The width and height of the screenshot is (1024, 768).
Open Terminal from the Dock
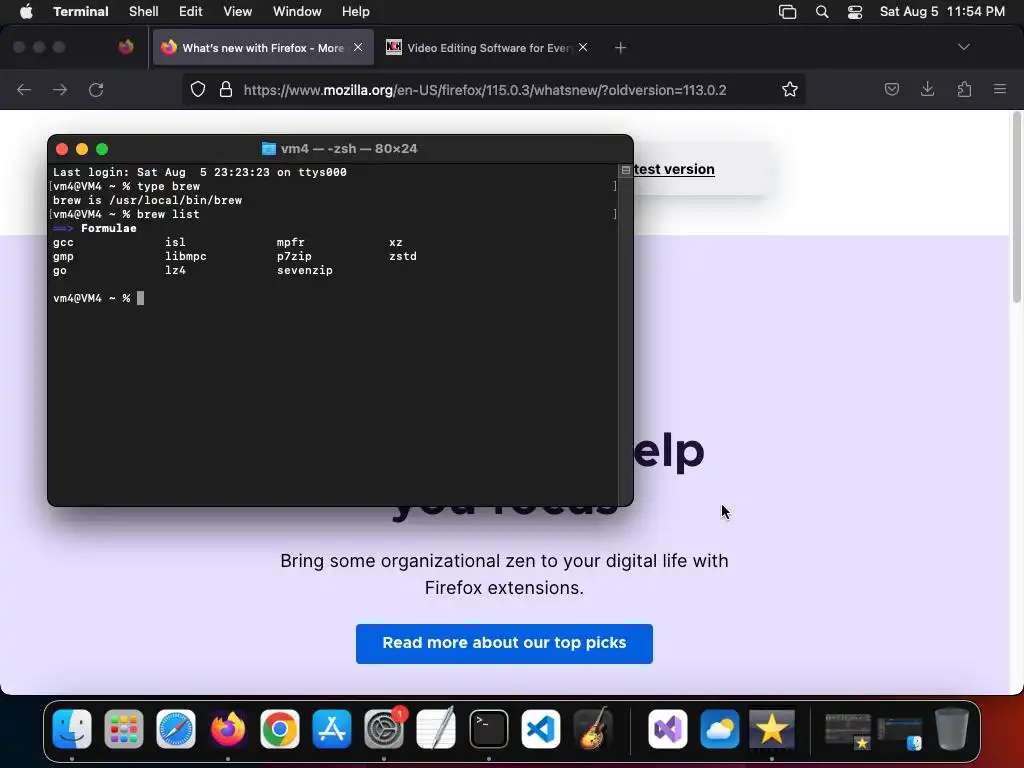point(488,729)
